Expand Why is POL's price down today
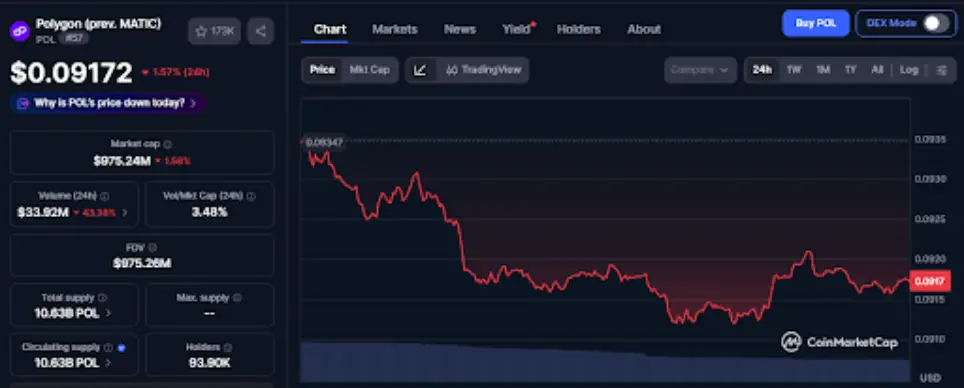The width and height of the screenshot is (964, 388). [108, 103]
